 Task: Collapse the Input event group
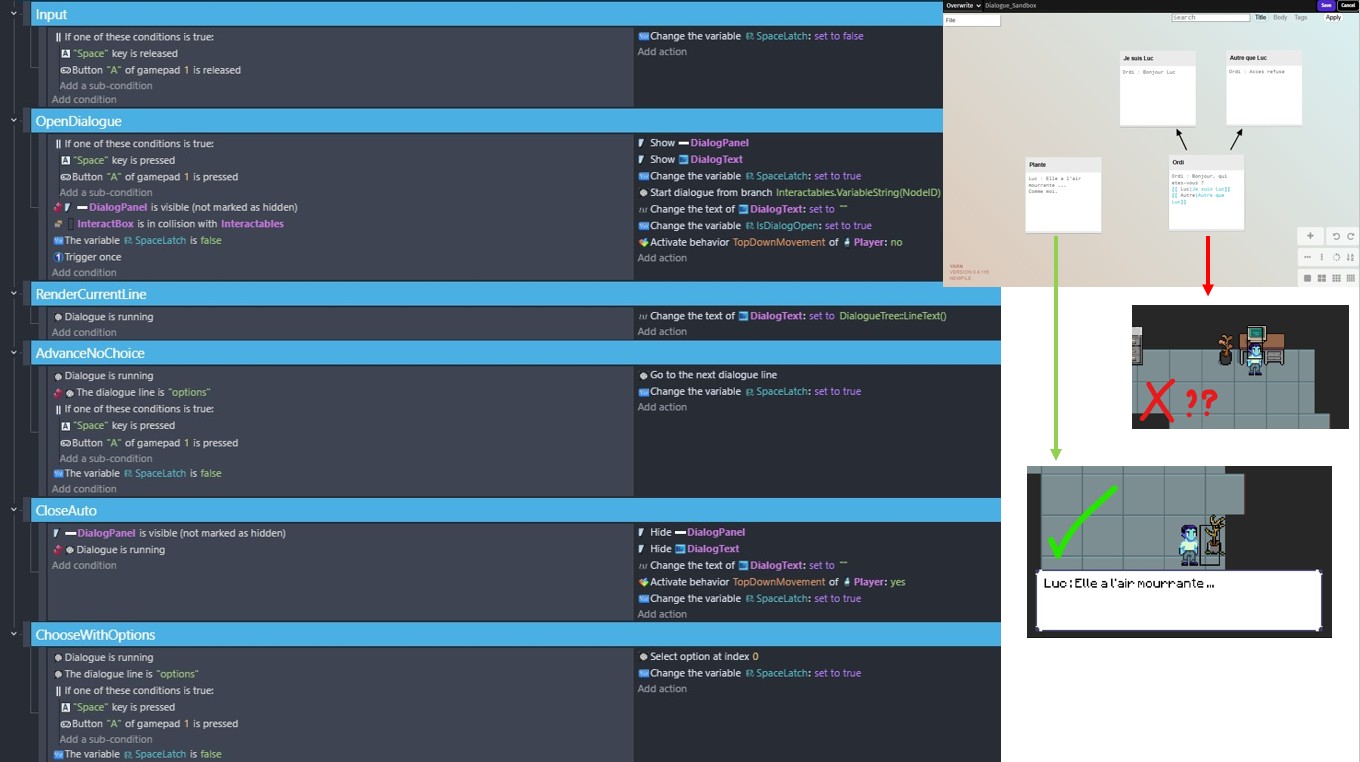pyautogui.click(x=14, y=15)
